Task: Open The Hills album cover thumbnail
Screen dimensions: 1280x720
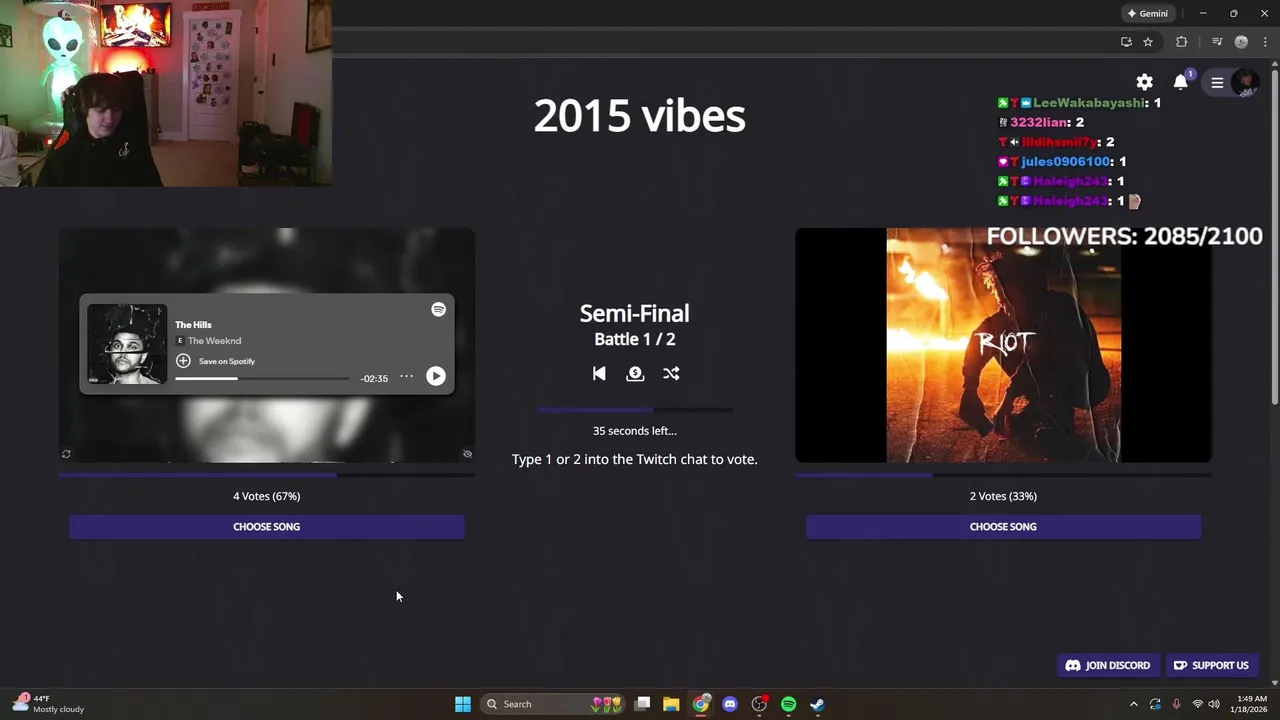Action: pyautogui.click(x=127, y=344)
